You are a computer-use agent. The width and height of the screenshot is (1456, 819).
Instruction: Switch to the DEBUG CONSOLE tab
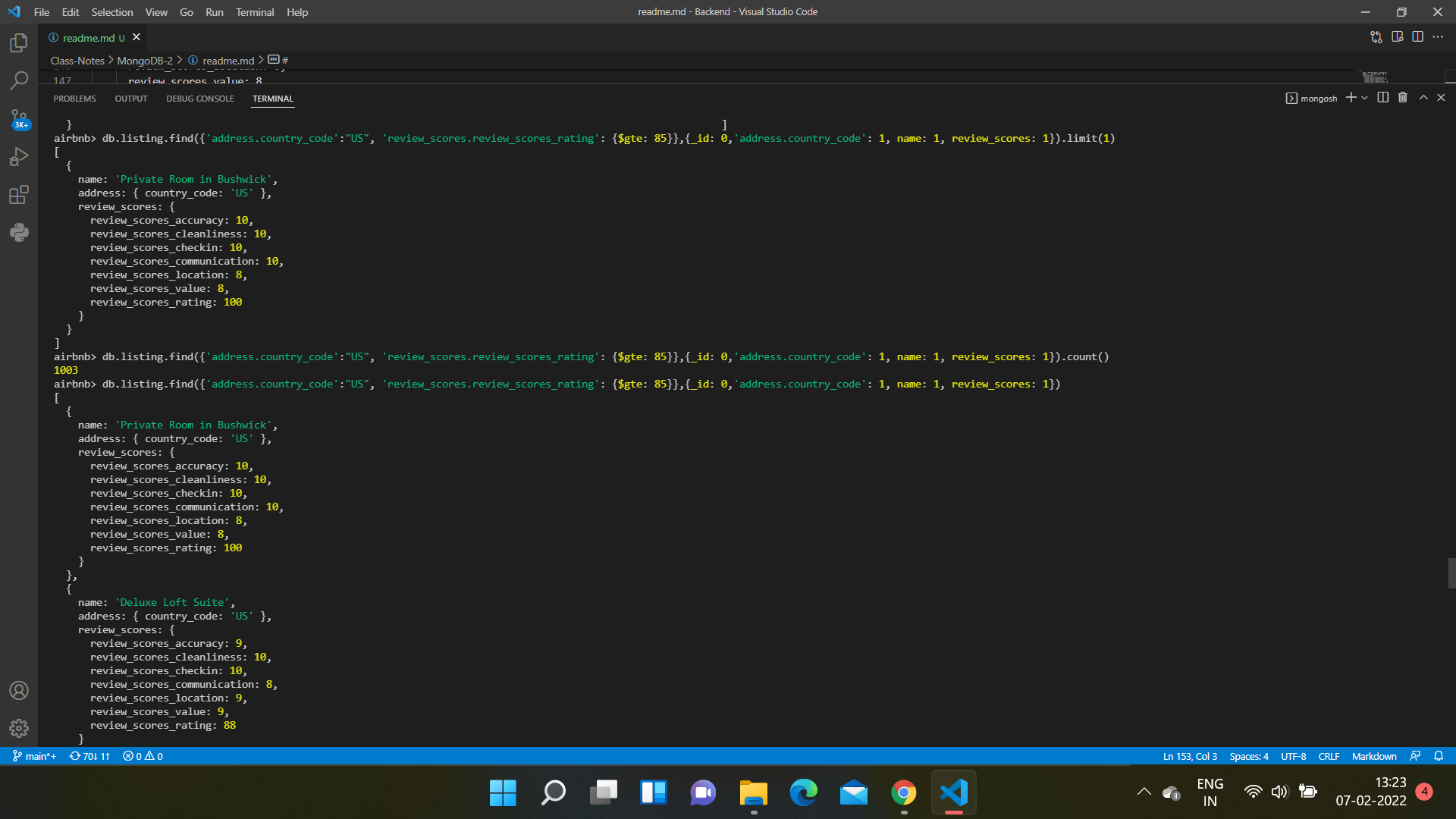pos(199,99)
